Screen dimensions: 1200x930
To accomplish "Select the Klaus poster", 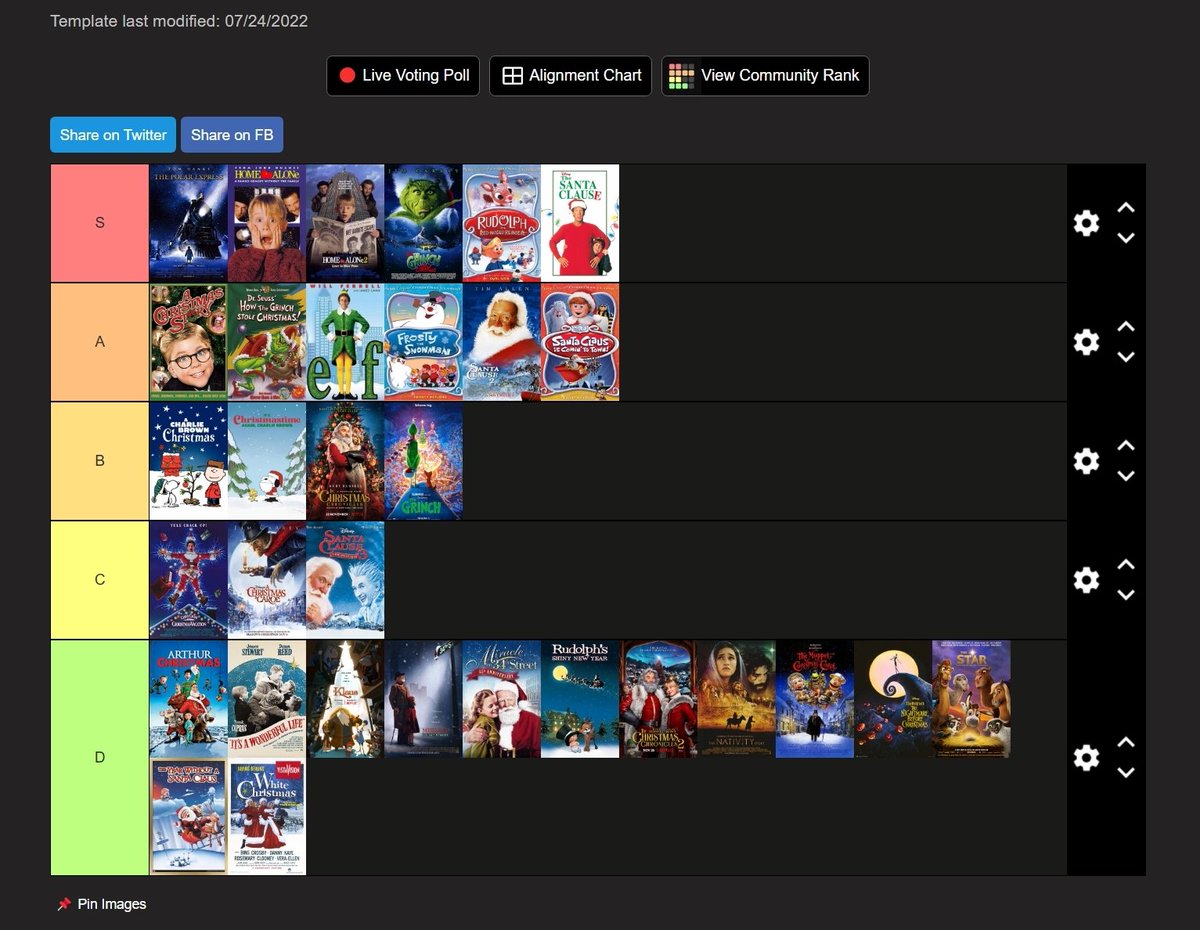I will coord(345,699).
